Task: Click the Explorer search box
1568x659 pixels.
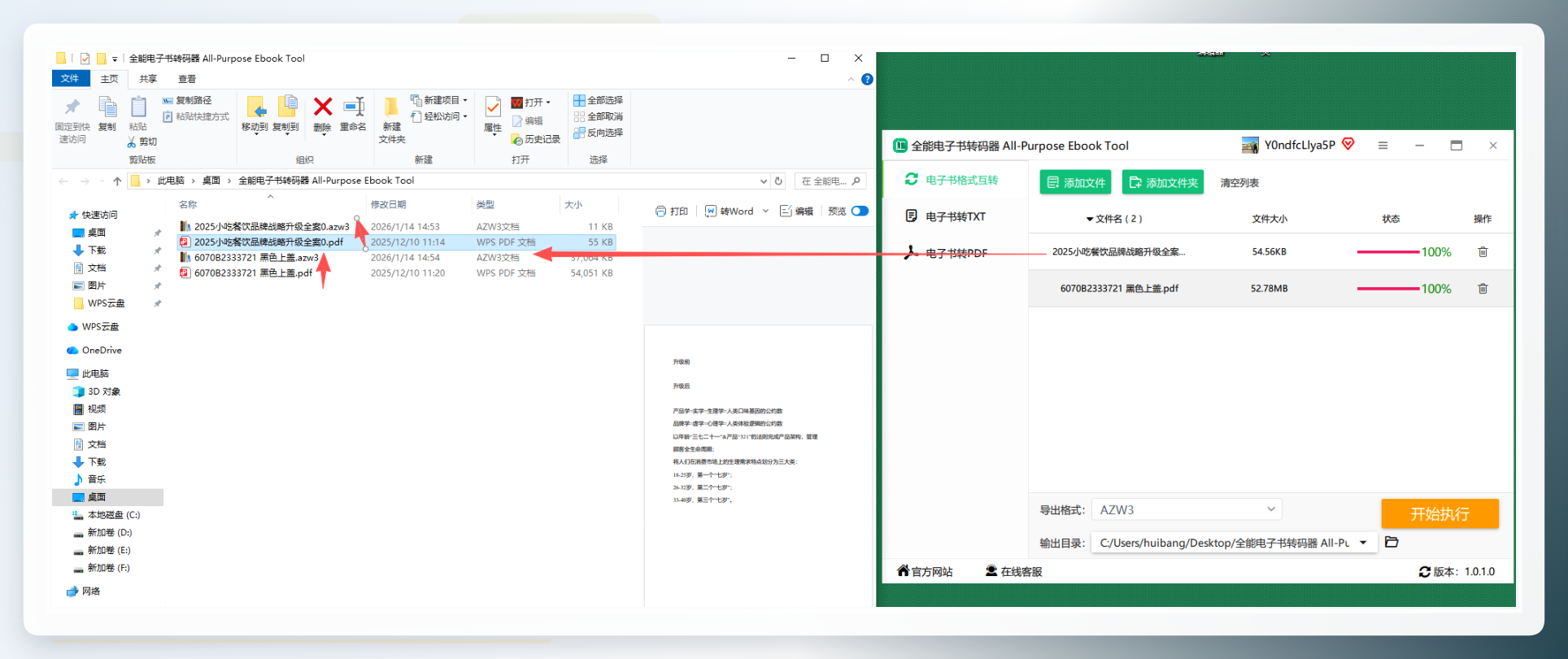Action: (x=830, y=181)
